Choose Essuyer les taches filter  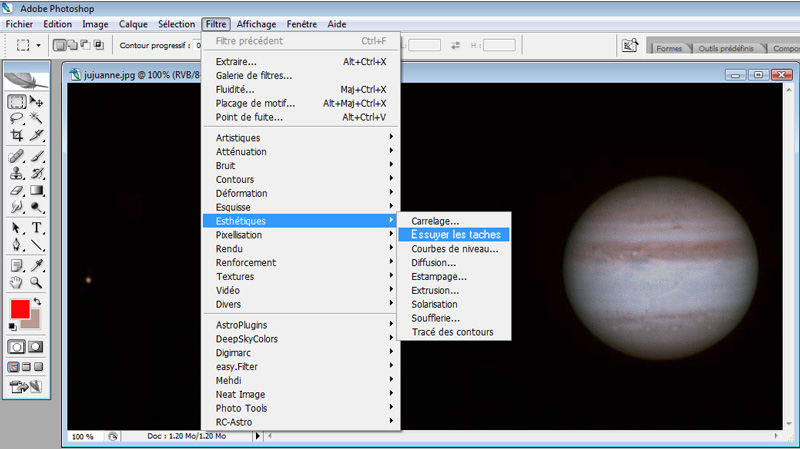pyautogui.click(x=454, y=235)
